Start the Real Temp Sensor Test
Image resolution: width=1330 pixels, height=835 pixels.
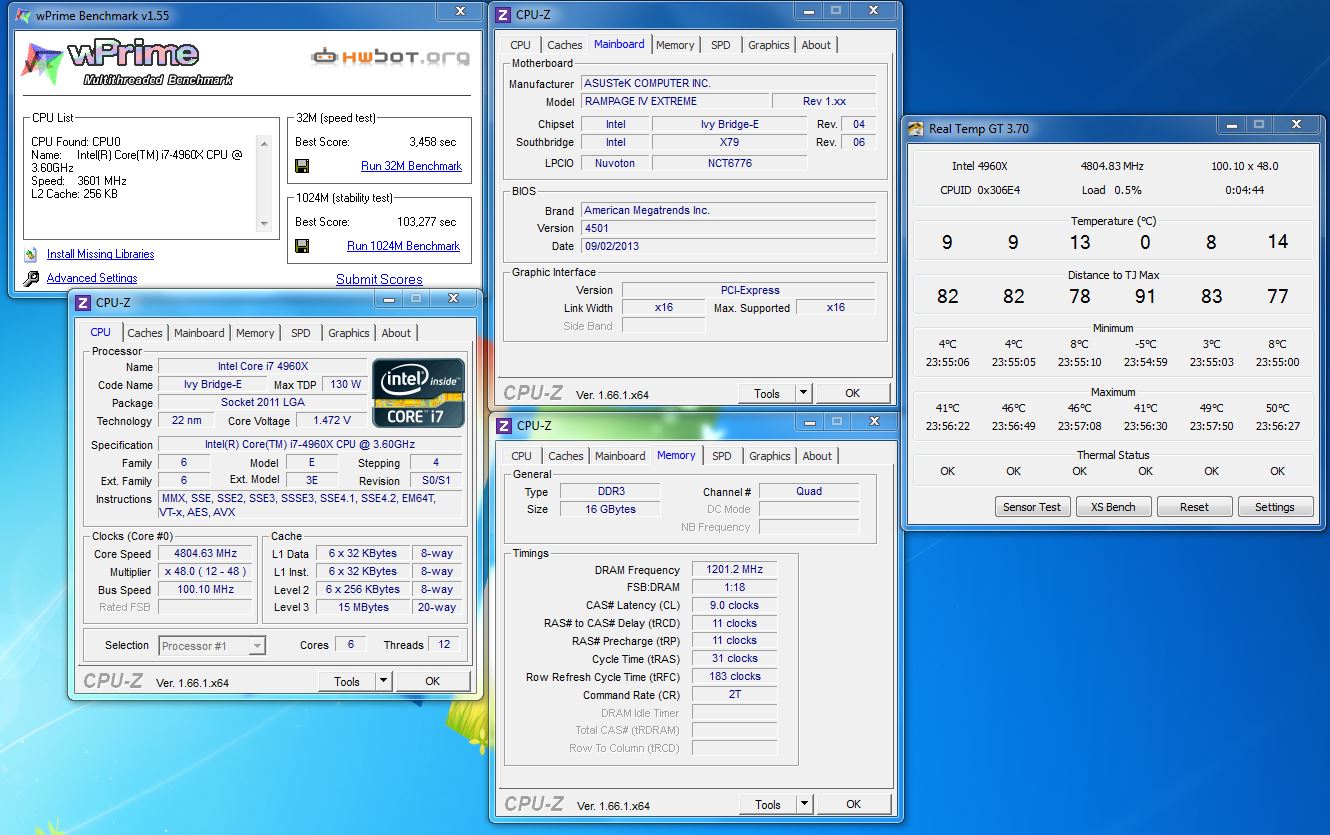click(1032, 507)
